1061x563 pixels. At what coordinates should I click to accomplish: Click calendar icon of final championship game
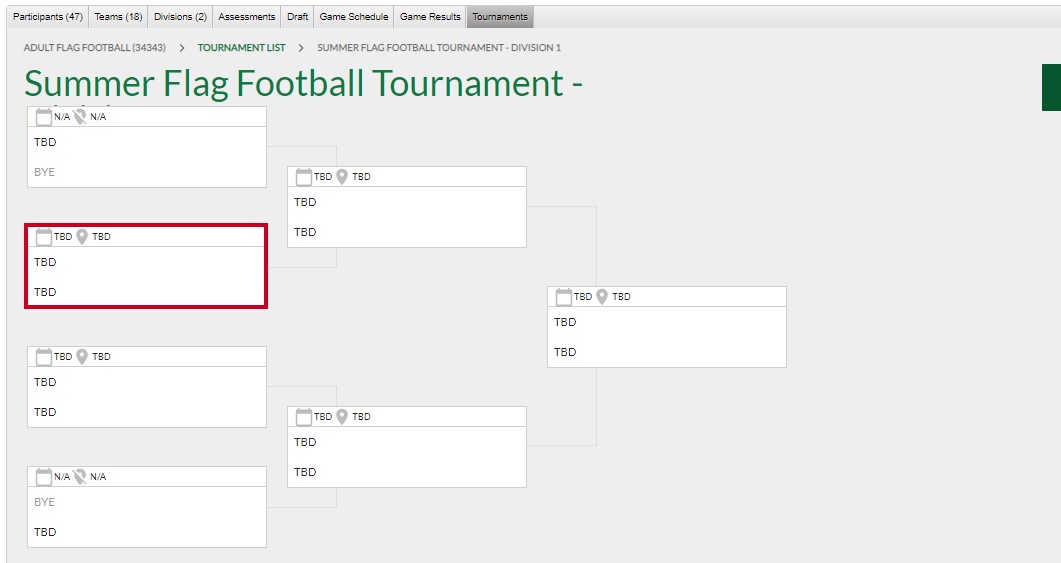pyautogui.click(x=564, y=297)
